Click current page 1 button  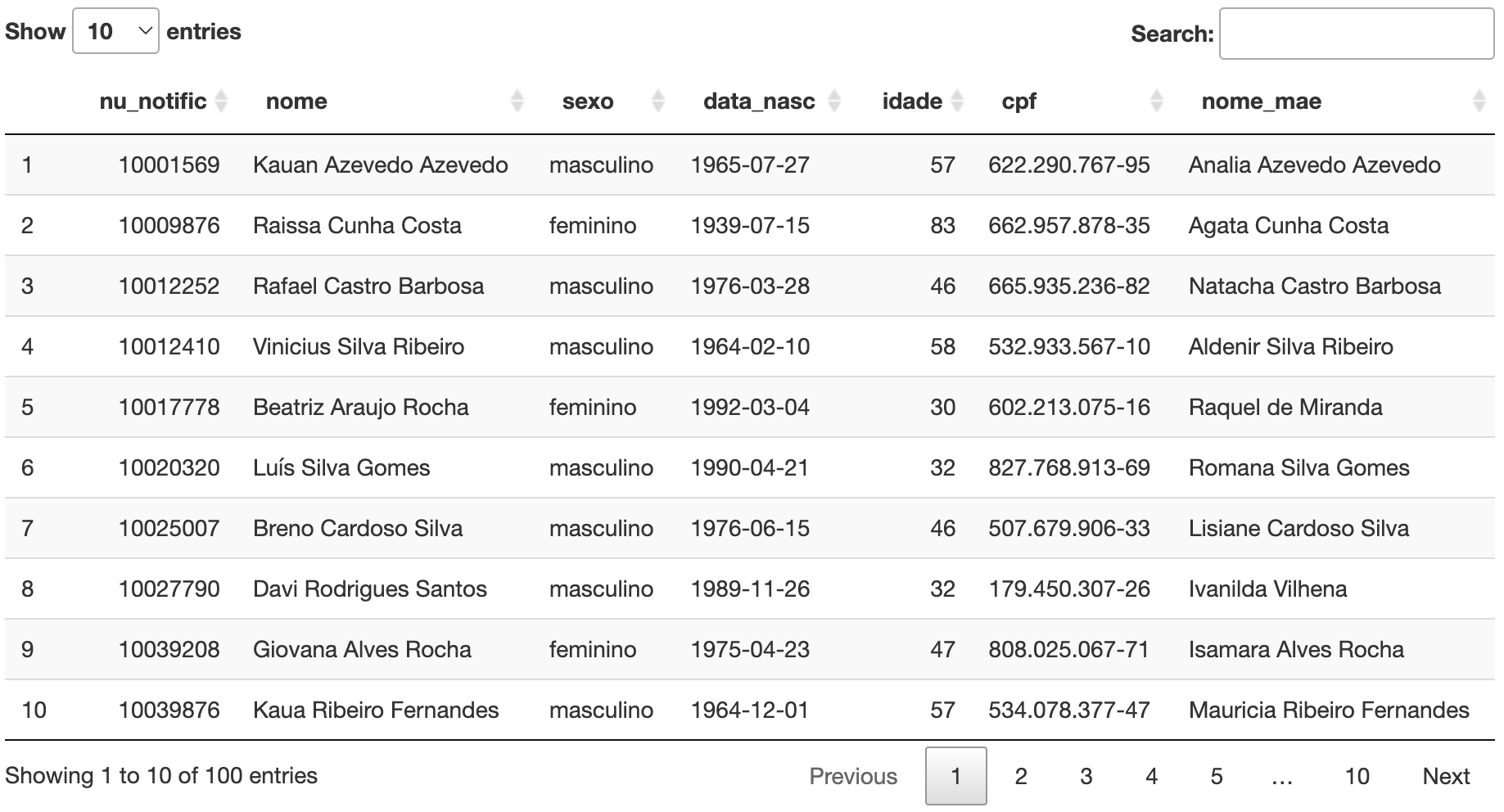point(955,776)
